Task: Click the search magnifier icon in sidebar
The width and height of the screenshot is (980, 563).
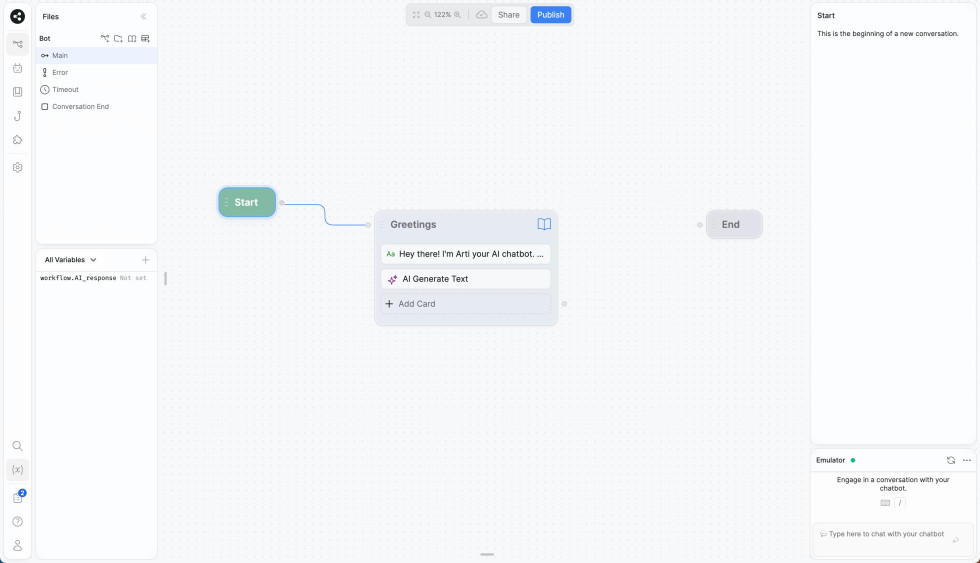Action: [17, 446]
